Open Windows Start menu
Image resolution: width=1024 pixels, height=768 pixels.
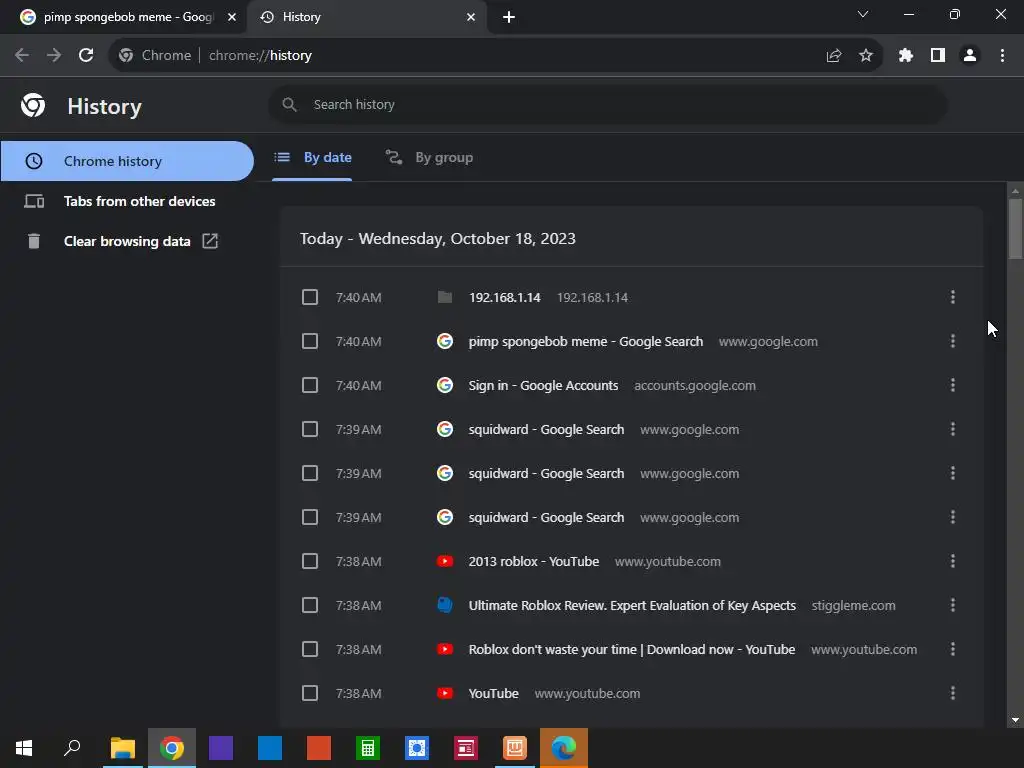tap(24, 748)
